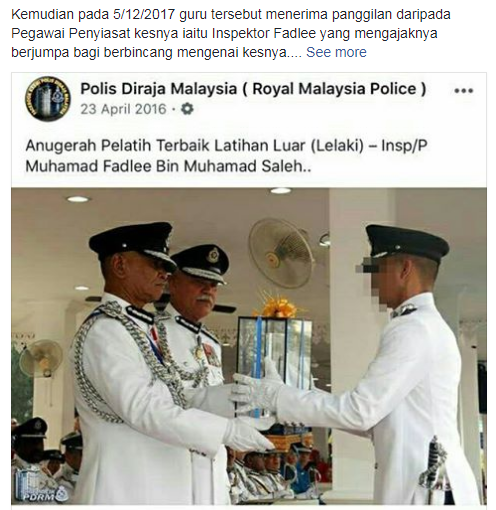Open the 23 April 2016 timestamp link

123,109
